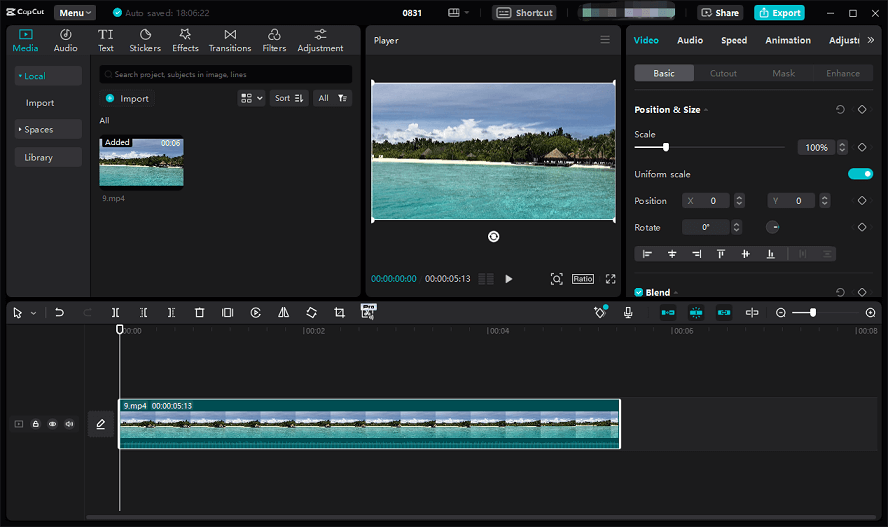Open the Shortcut button
Viewport: 888px width, 527px height.
[x=524, y=12]
